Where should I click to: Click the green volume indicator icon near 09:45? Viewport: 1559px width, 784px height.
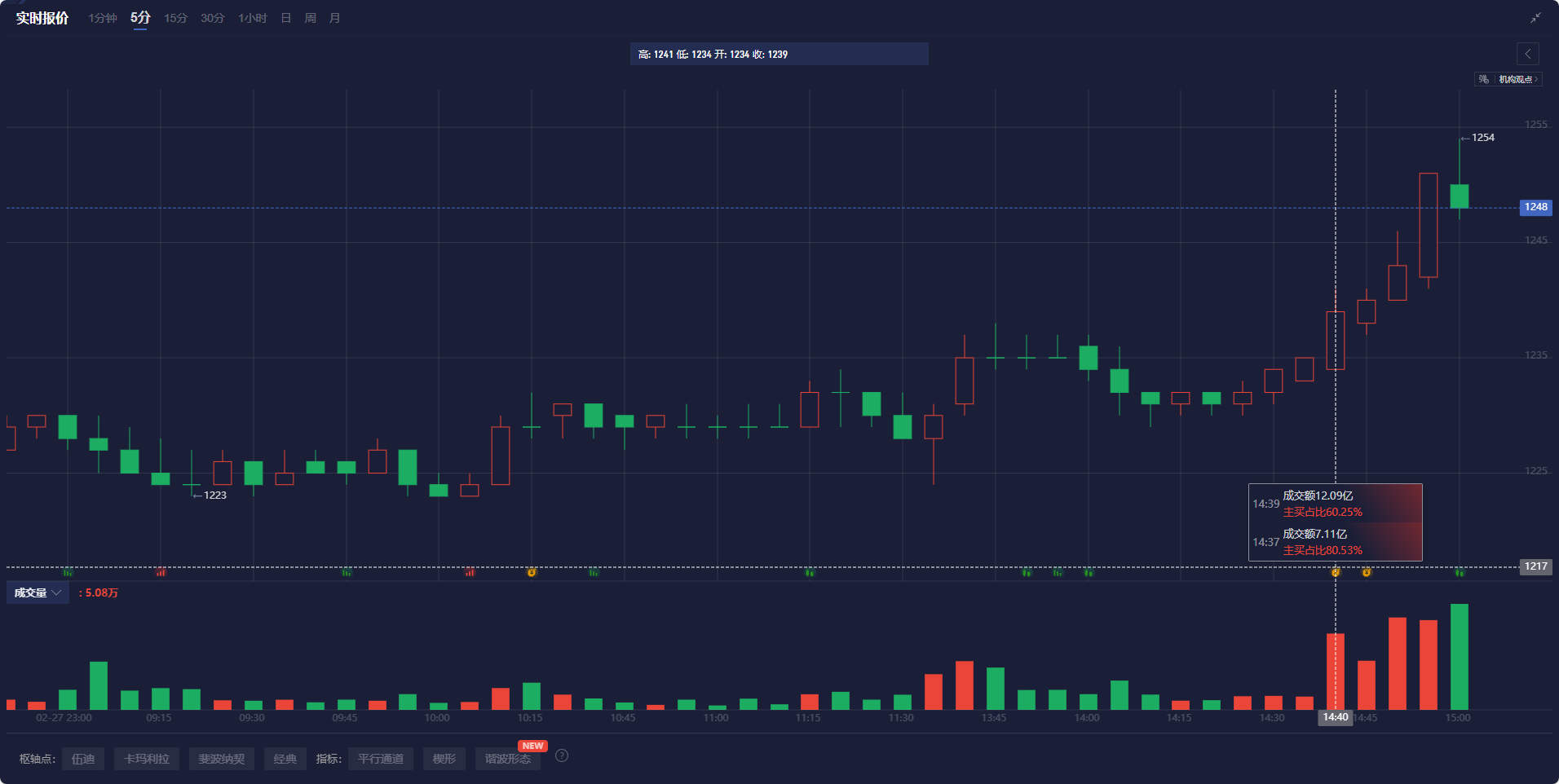[x=346, y=573]
